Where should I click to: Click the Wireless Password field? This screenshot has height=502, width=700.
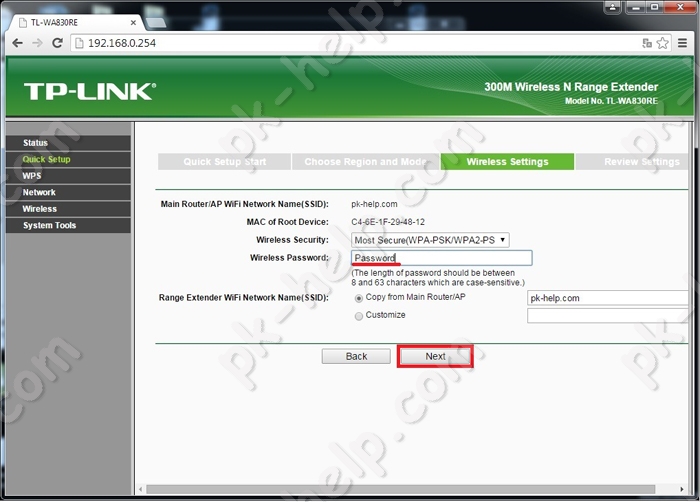pos(442,258)
